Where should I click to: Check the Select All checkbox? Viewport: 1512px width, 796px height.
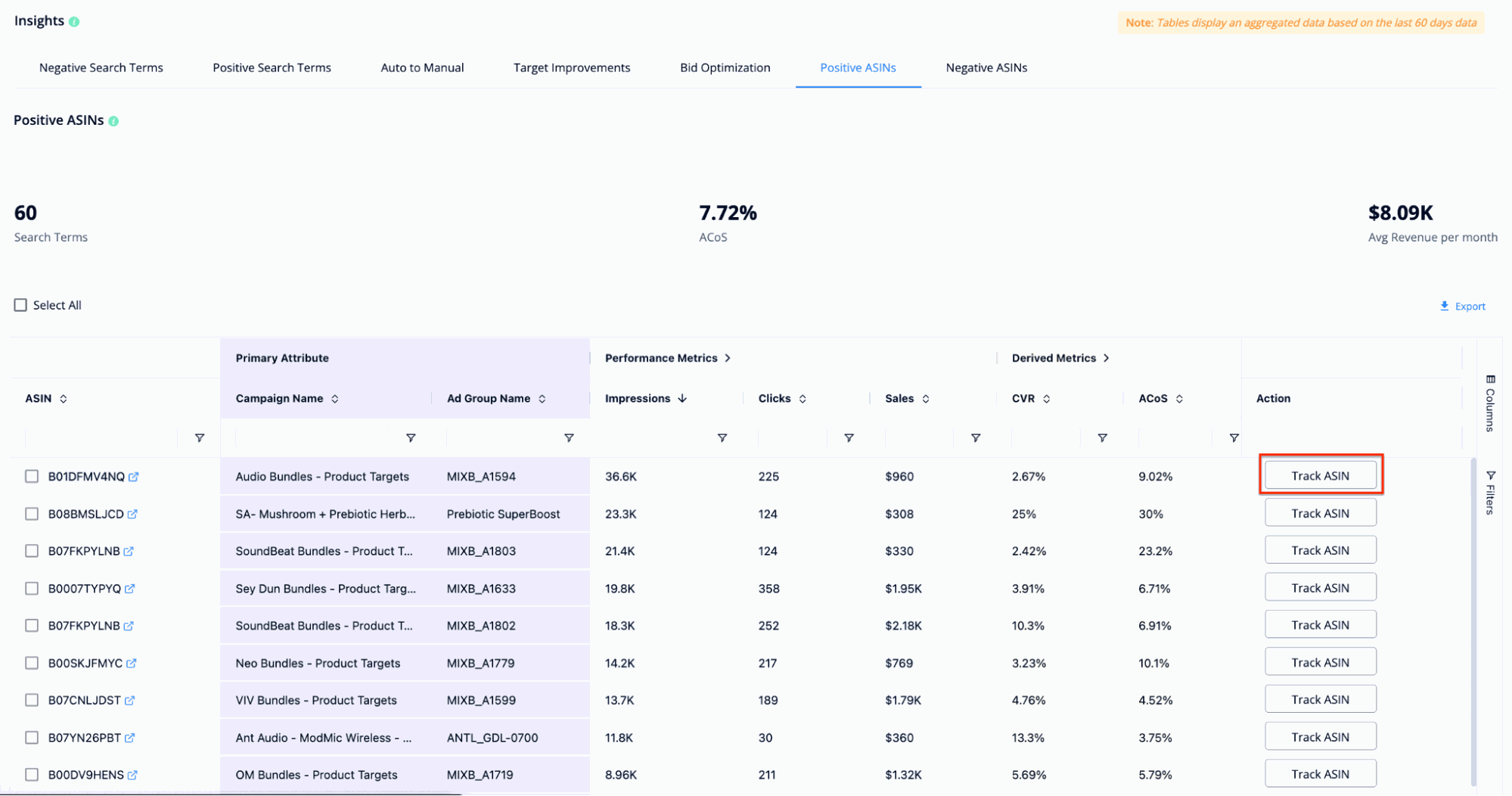(20, 305)
